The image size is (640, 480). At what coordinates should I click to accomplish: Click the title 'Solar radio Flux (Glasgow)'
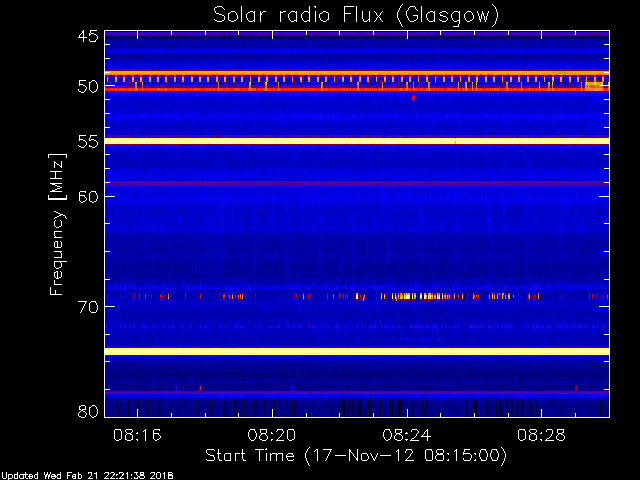[x=356, y=16]
